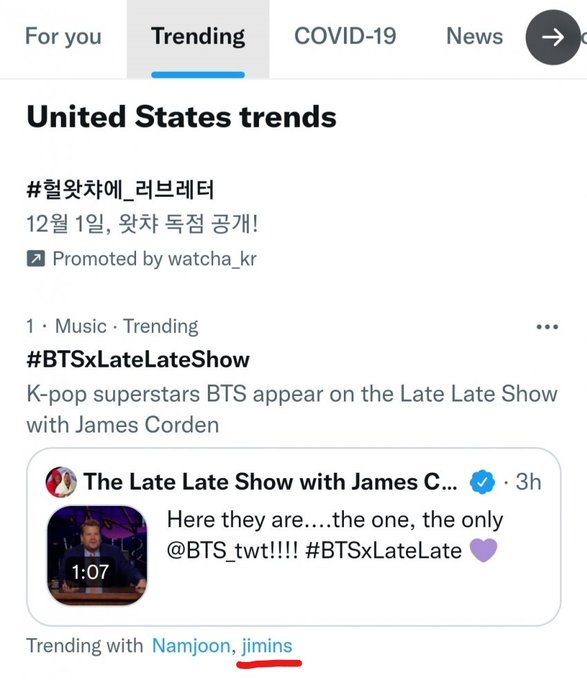Image resolution: width=587 pixels, height=680 pixels.
Task: Tap the right arrow to scroll tabs
Action: [553, 37]
